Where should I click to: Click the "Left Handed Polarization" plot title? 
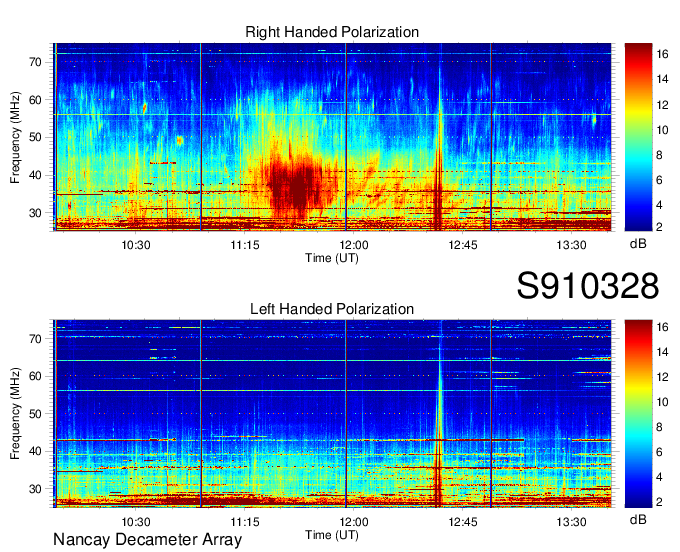point(332,309)
